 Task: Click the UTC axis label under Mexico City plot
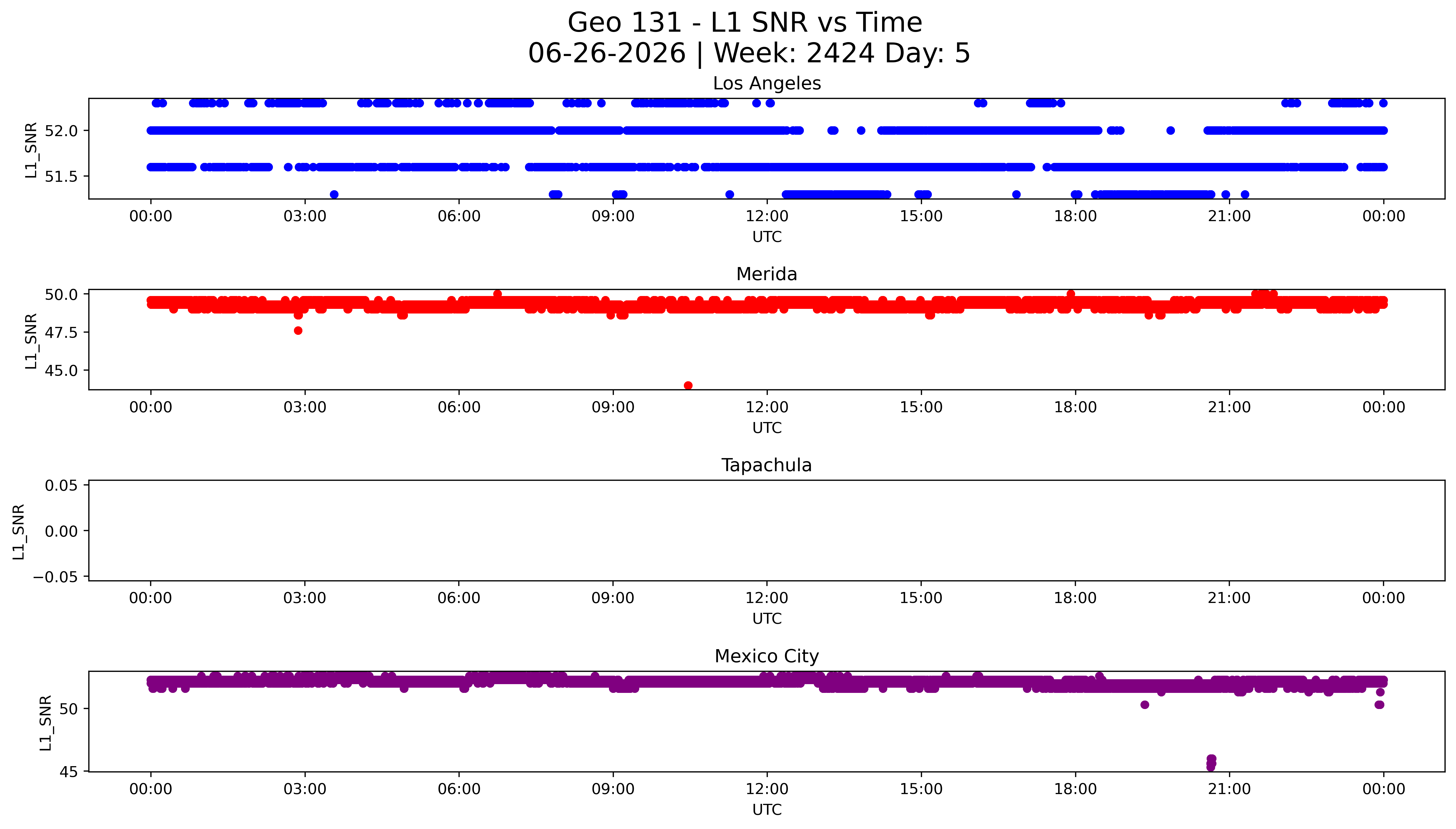coord(766,810)
